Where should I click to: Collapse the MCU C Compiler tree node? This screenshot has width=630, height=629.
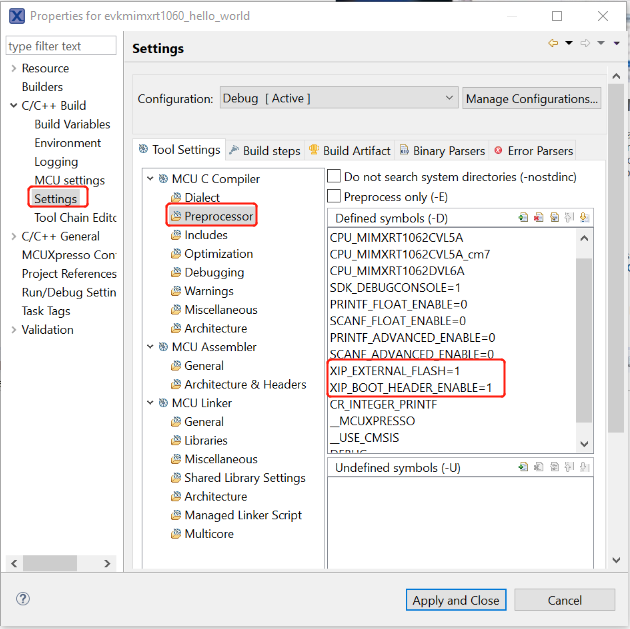click(150, 179)
